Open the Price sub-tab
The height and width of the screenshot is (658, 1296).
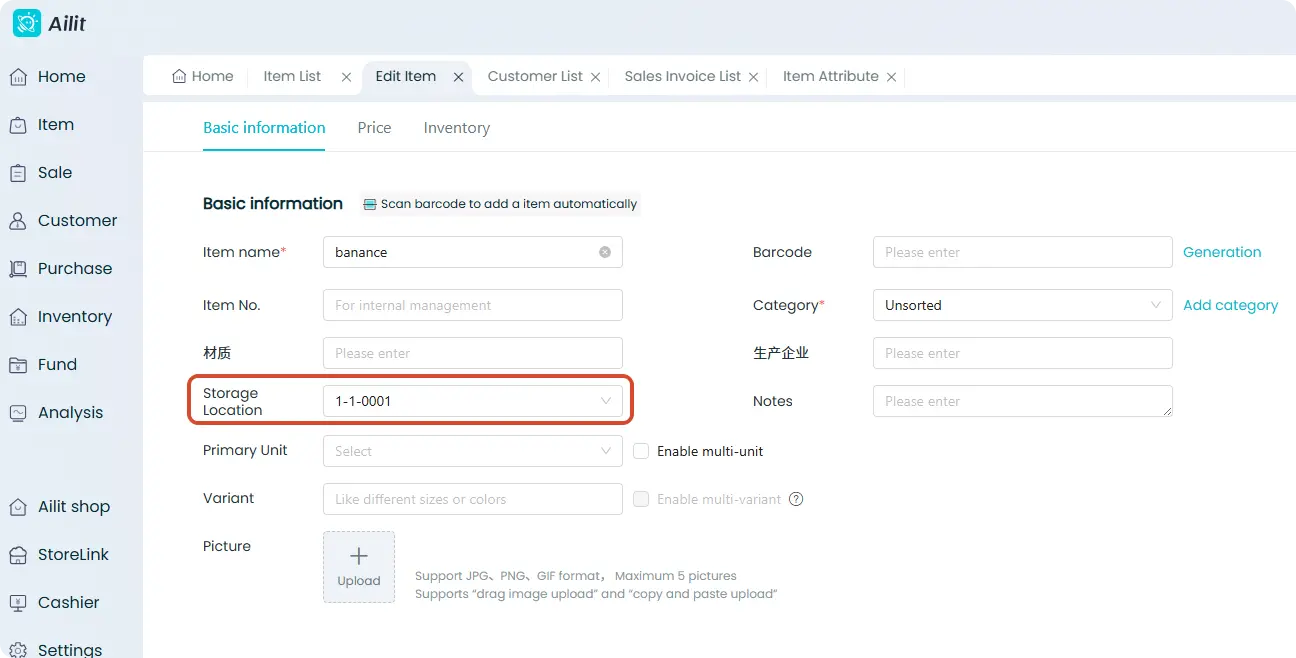(x=374, y=128)
